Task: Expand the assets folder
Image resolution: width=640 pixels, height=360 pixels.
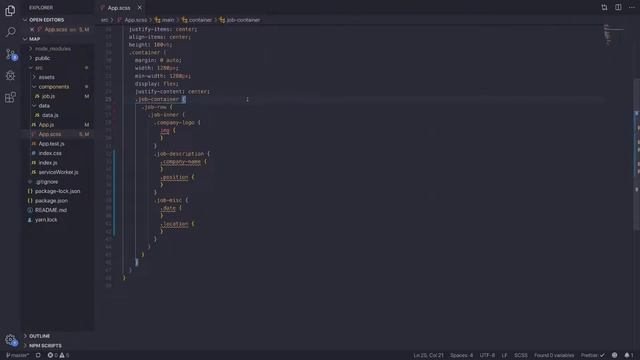Action: click(x=47, y=77)
